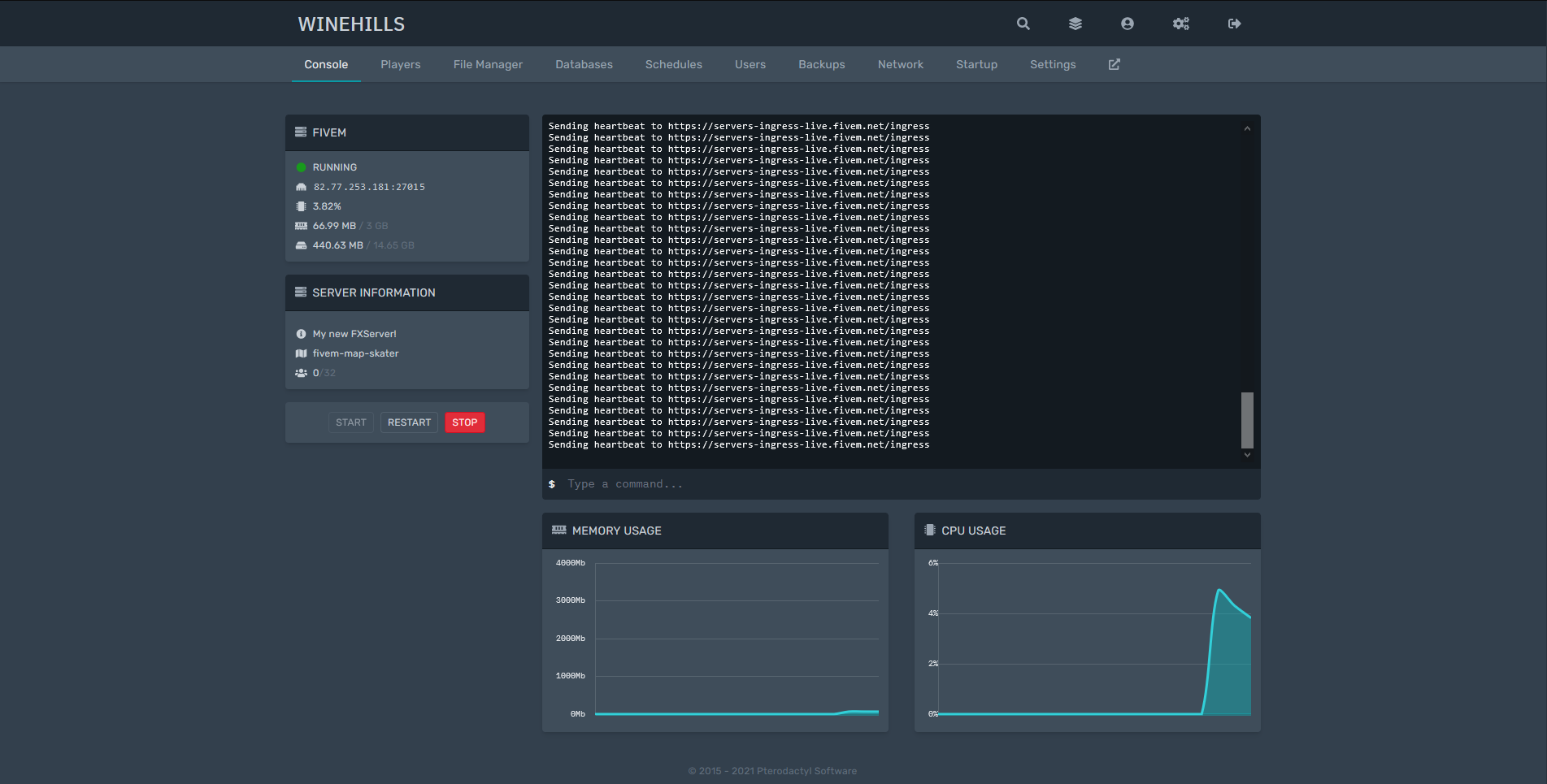The image size is (1547, 784).
Task: Open the Network tab
Action: tap(900, 64)
